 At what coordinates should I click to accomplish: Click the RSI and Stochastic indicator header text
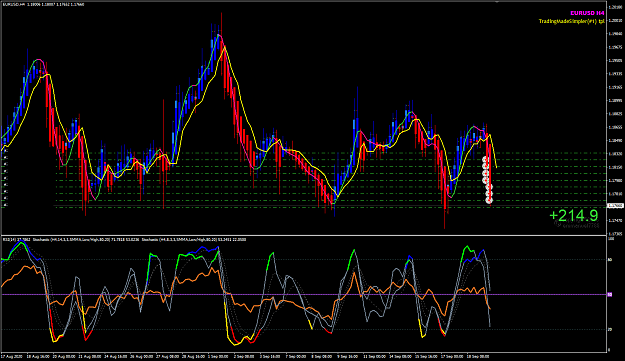point(124,239)
